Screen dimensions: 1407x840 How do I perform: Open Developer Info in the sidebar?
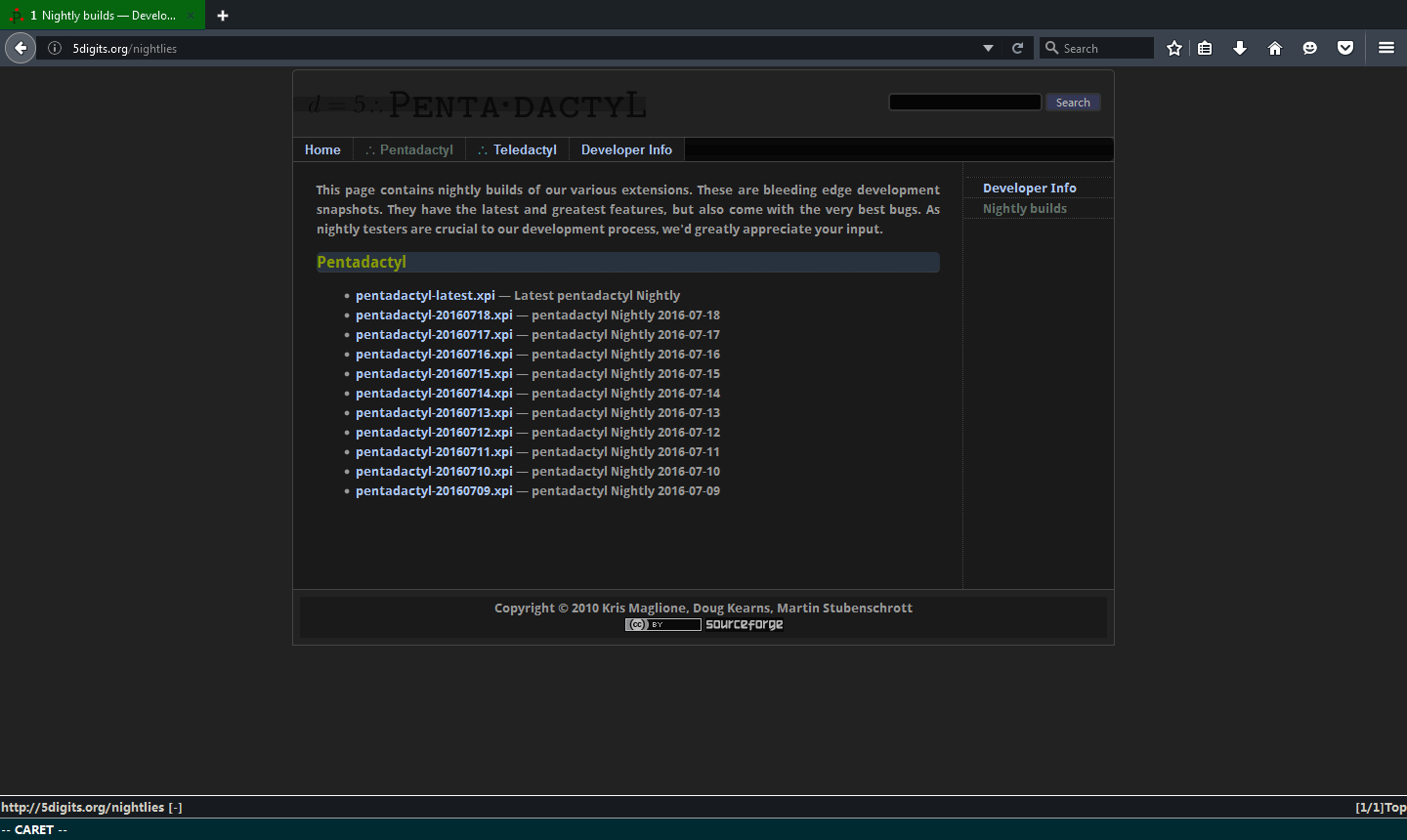[1030, 189]
